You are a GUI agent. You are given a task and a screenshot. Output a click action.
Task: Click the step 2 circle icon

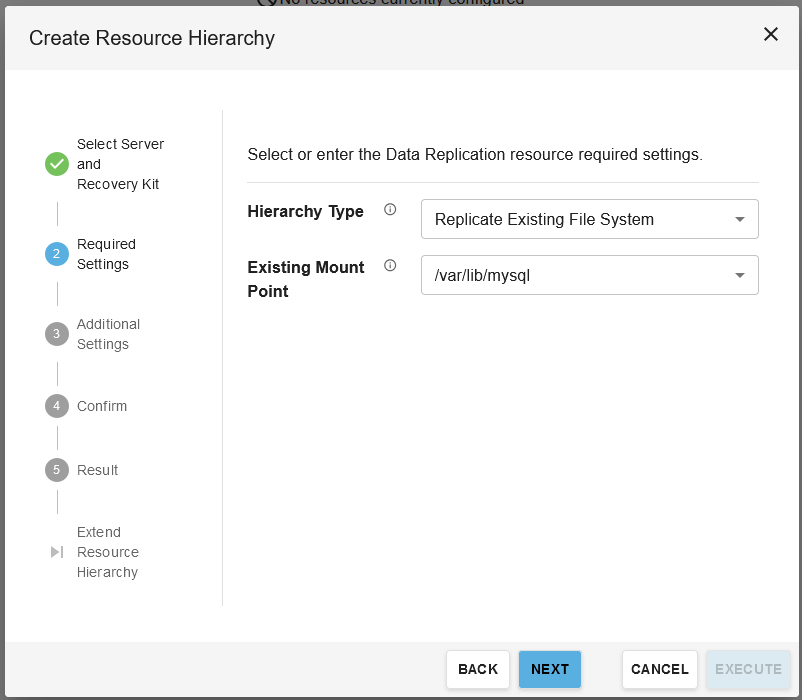[57, 254]
